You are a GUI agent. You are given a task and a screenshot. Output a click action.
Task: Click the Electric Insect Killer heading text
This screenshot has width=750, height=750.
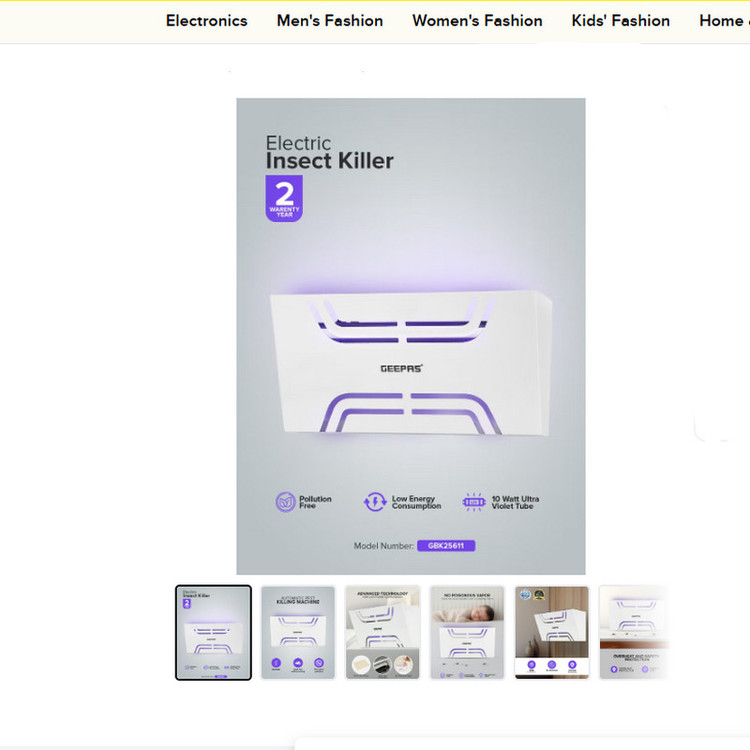329,153
